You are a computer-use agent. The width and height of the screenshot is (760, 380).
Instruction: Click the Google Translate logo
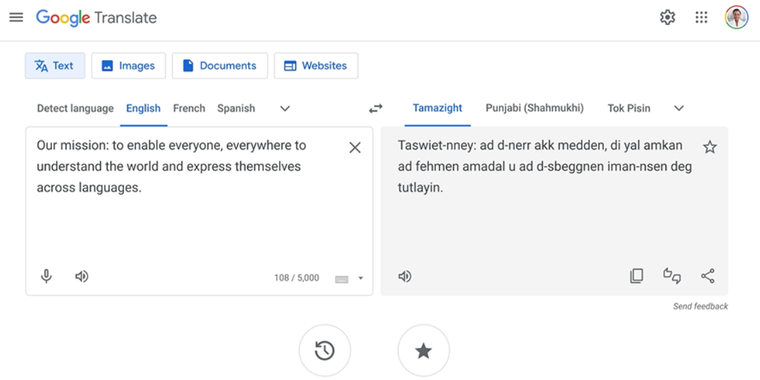pyautogui.click(x=96, y=18)
